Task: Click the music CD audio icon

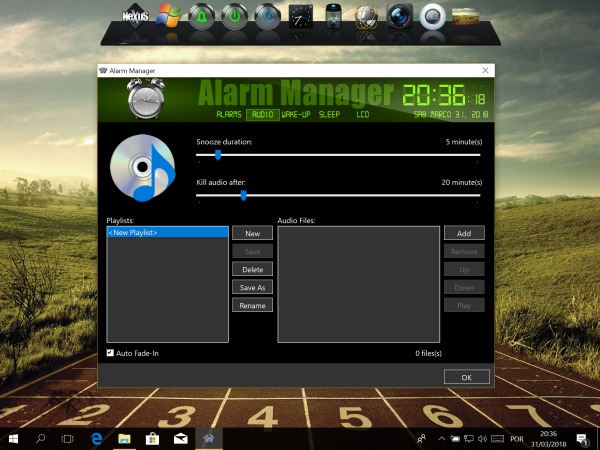Action: coord(141,165)
